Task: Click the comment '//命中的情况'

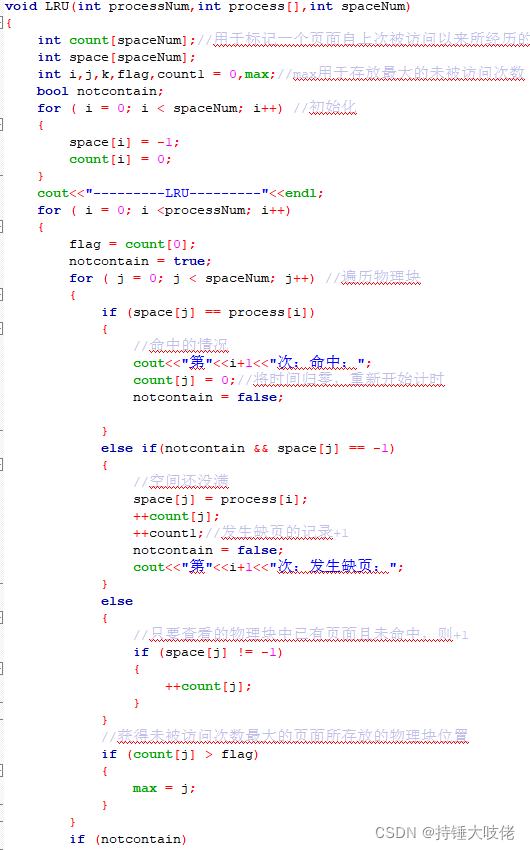Action: 181,345
